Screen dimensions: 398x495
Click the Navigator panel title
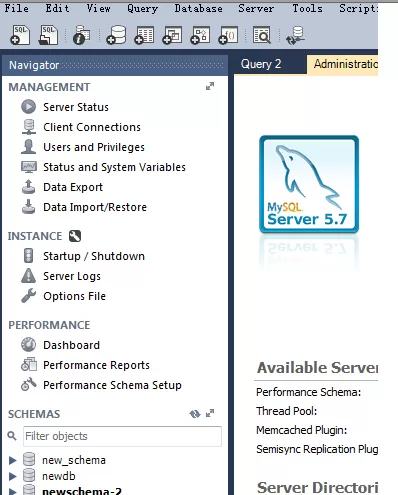tap(34, 65)
